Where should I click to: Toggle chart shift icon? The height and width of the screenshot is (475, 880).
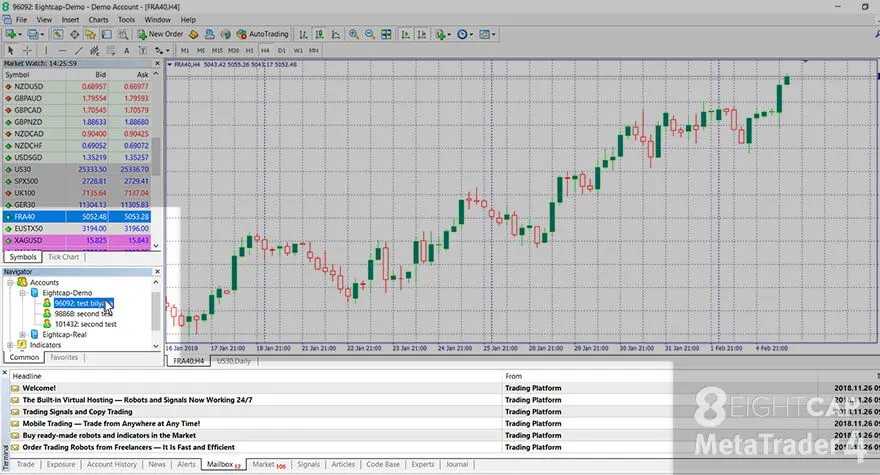pos(421,34)
